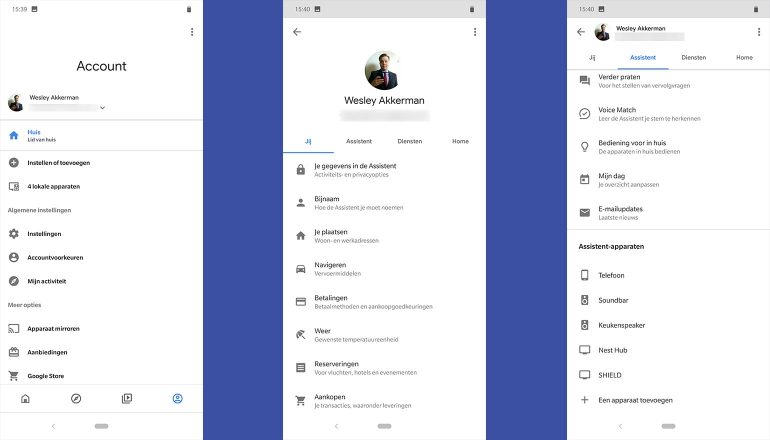Tap the account icon in bottom navigation bar
Viewport: 770px width, 440px height.
click(177, 398)
